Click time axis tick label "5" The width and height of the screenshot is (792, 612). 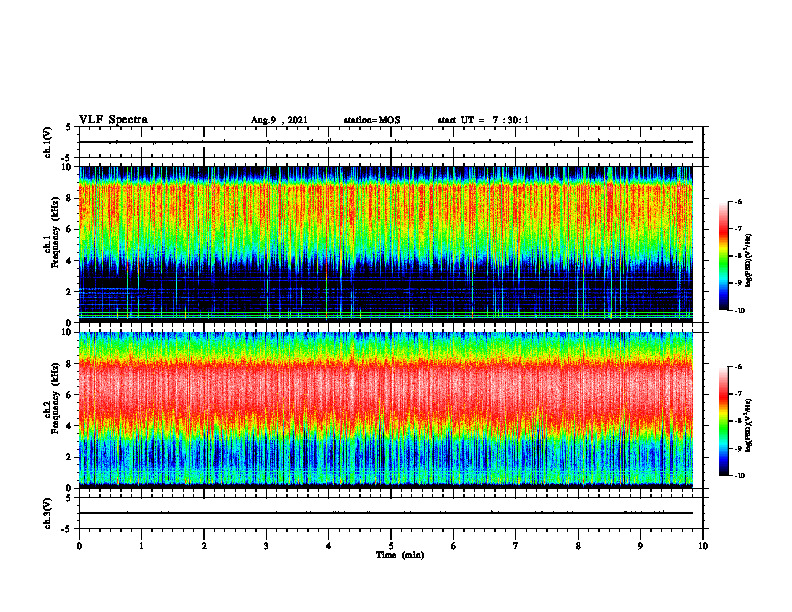[391, 546]
